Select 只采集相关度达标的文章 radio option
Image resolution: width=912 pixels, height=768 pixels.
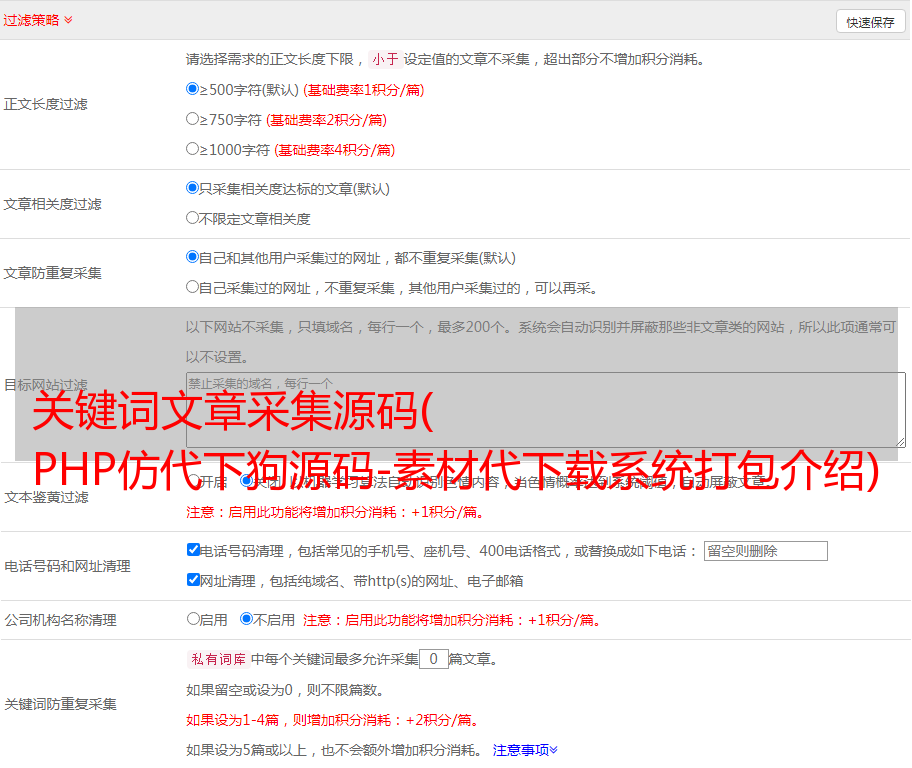coord(193,188)
